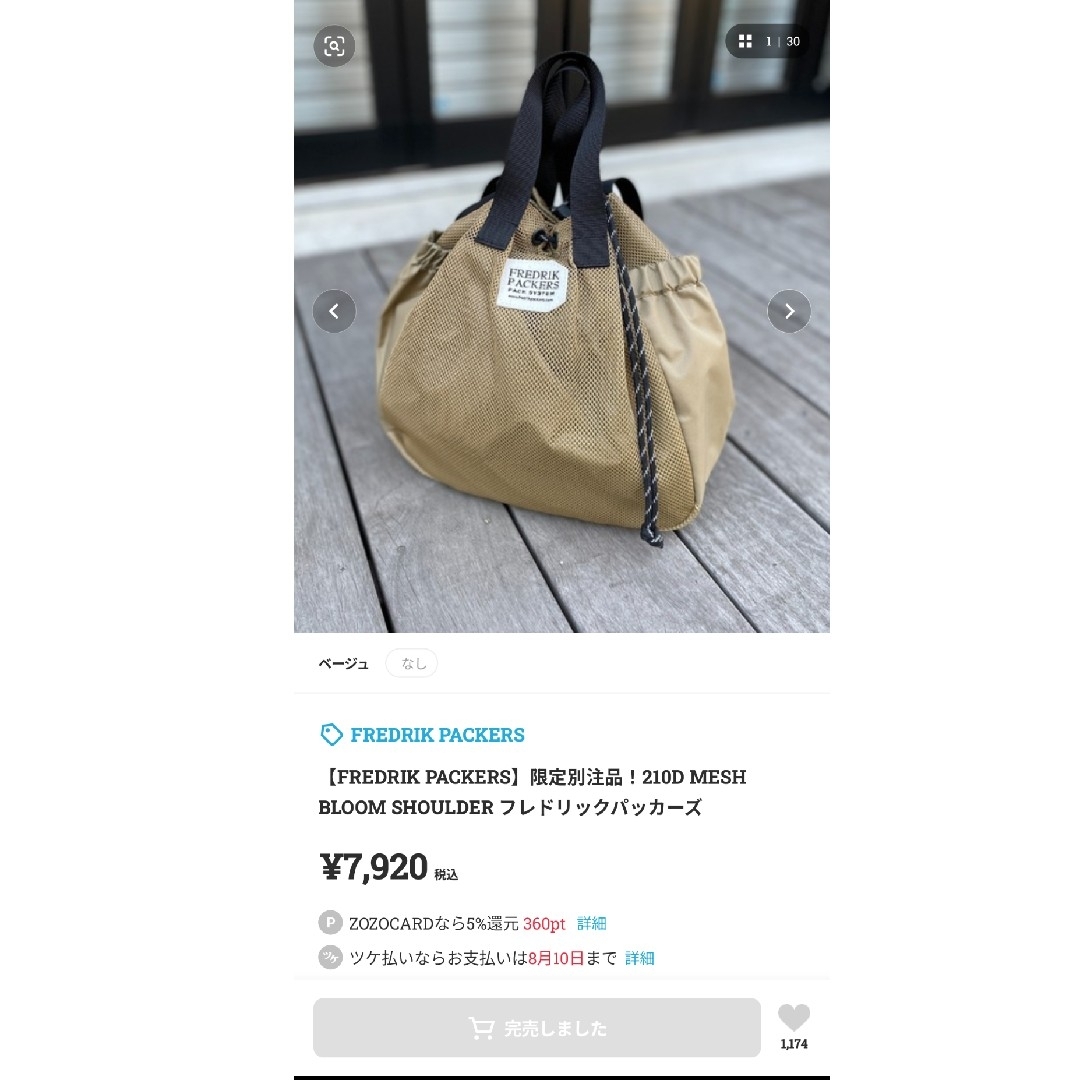Open the image search zoom icon
Image resolution: width=1080 pixels, height=1080 pixels.
[x=334, y=46]
